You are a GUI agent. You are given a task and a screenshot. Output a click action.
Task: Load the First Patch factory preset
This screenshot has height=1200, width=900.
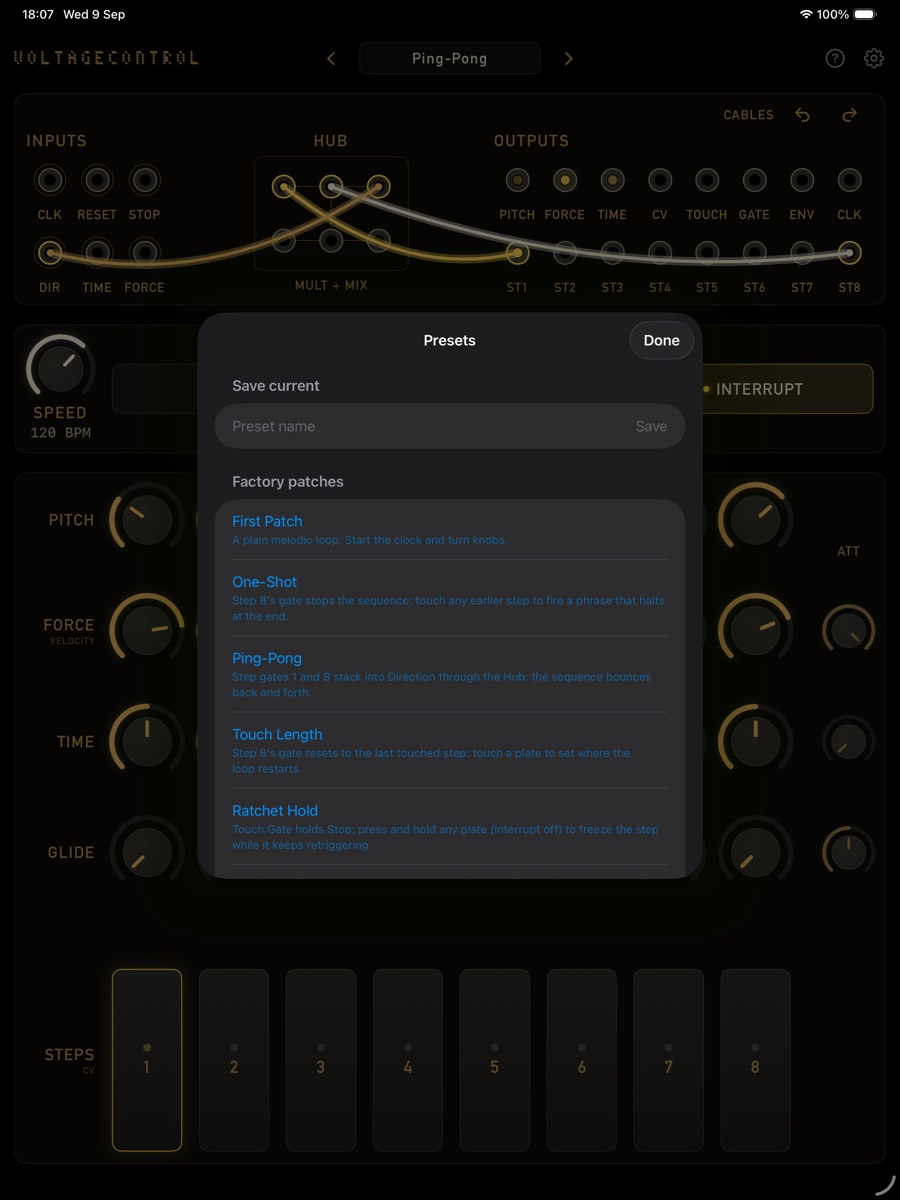coord(450,530)
